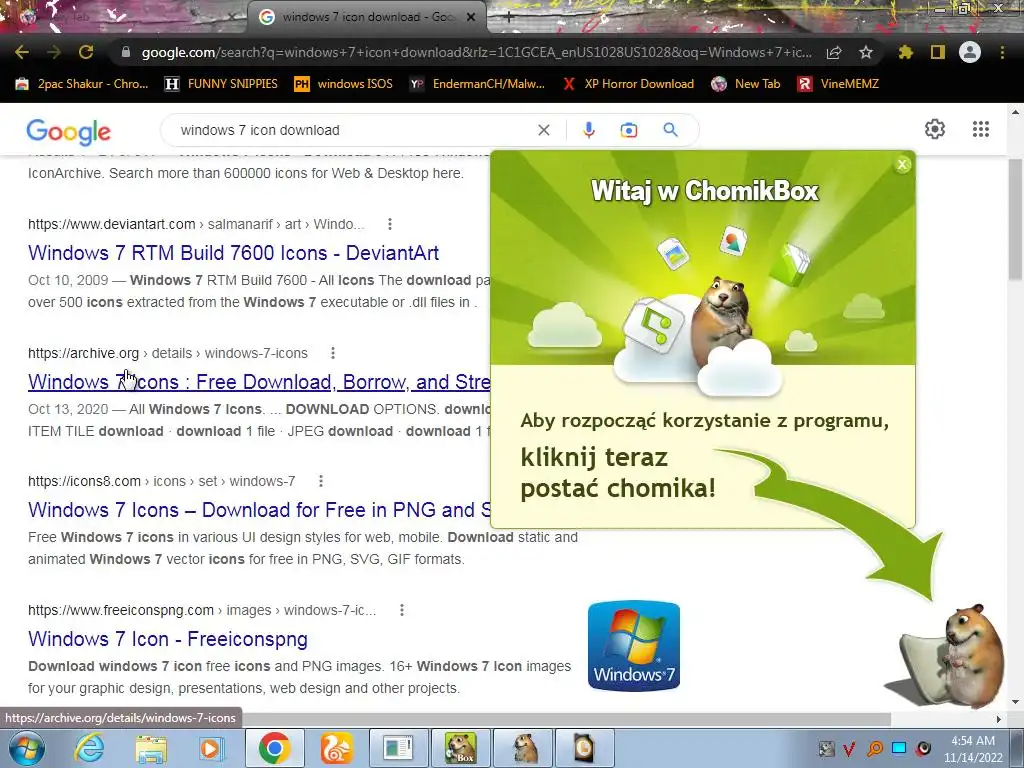Open the icons8 Windows 7 Icons result
The width and height of the screenshot is (1024, 768).
[x=259, y=509]
